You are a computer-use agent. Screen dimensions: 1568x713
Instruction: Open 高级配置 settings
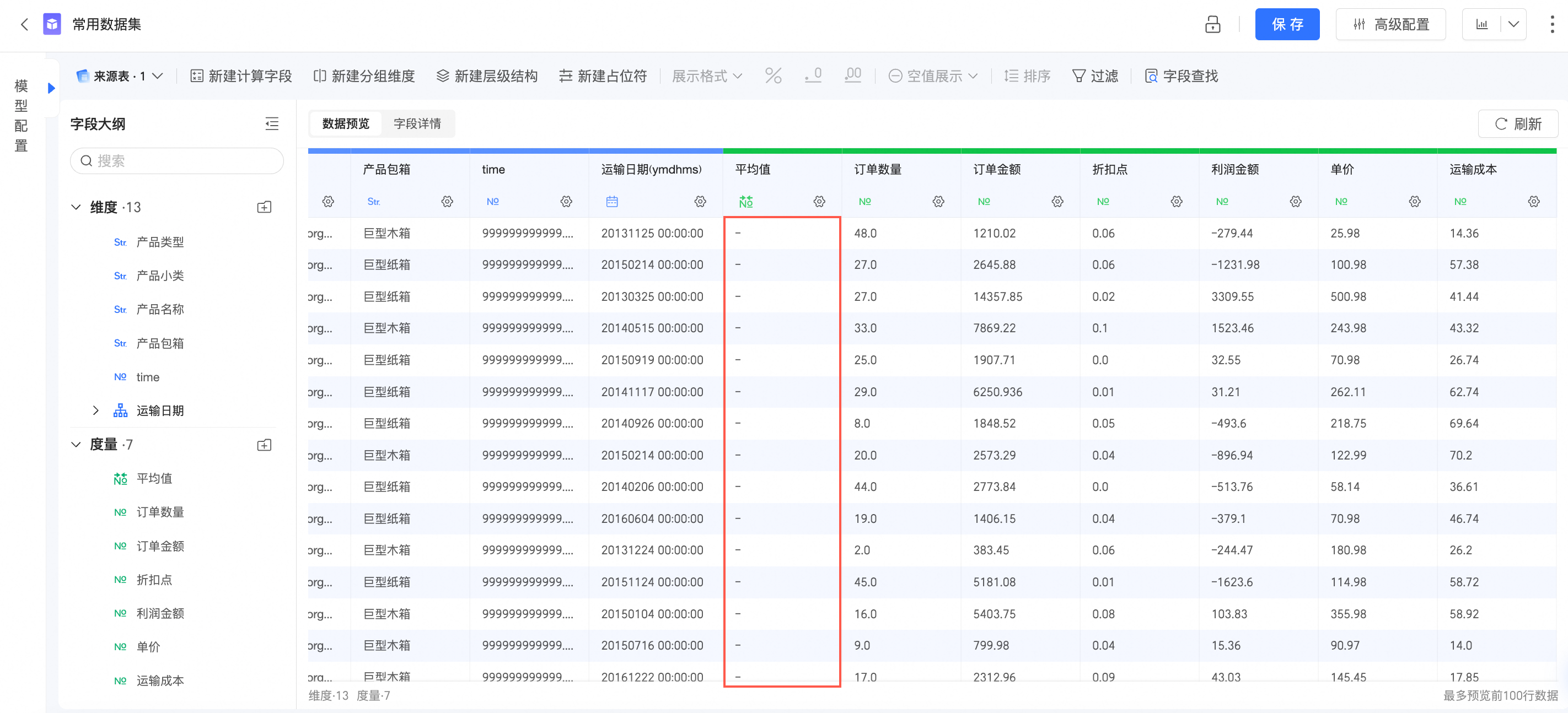(1390, 24)
